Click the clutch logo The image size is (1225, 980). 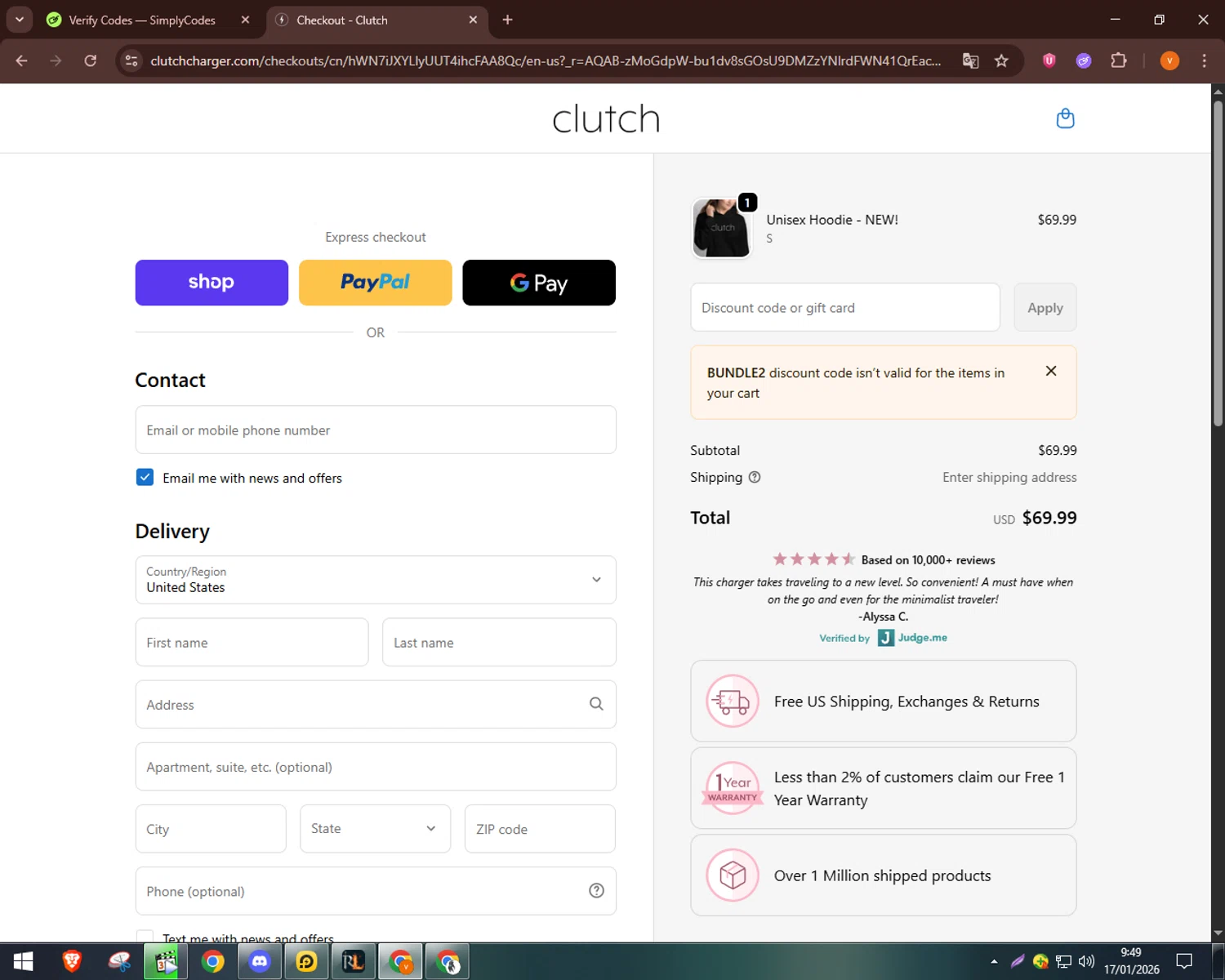(x=606, y=119)
